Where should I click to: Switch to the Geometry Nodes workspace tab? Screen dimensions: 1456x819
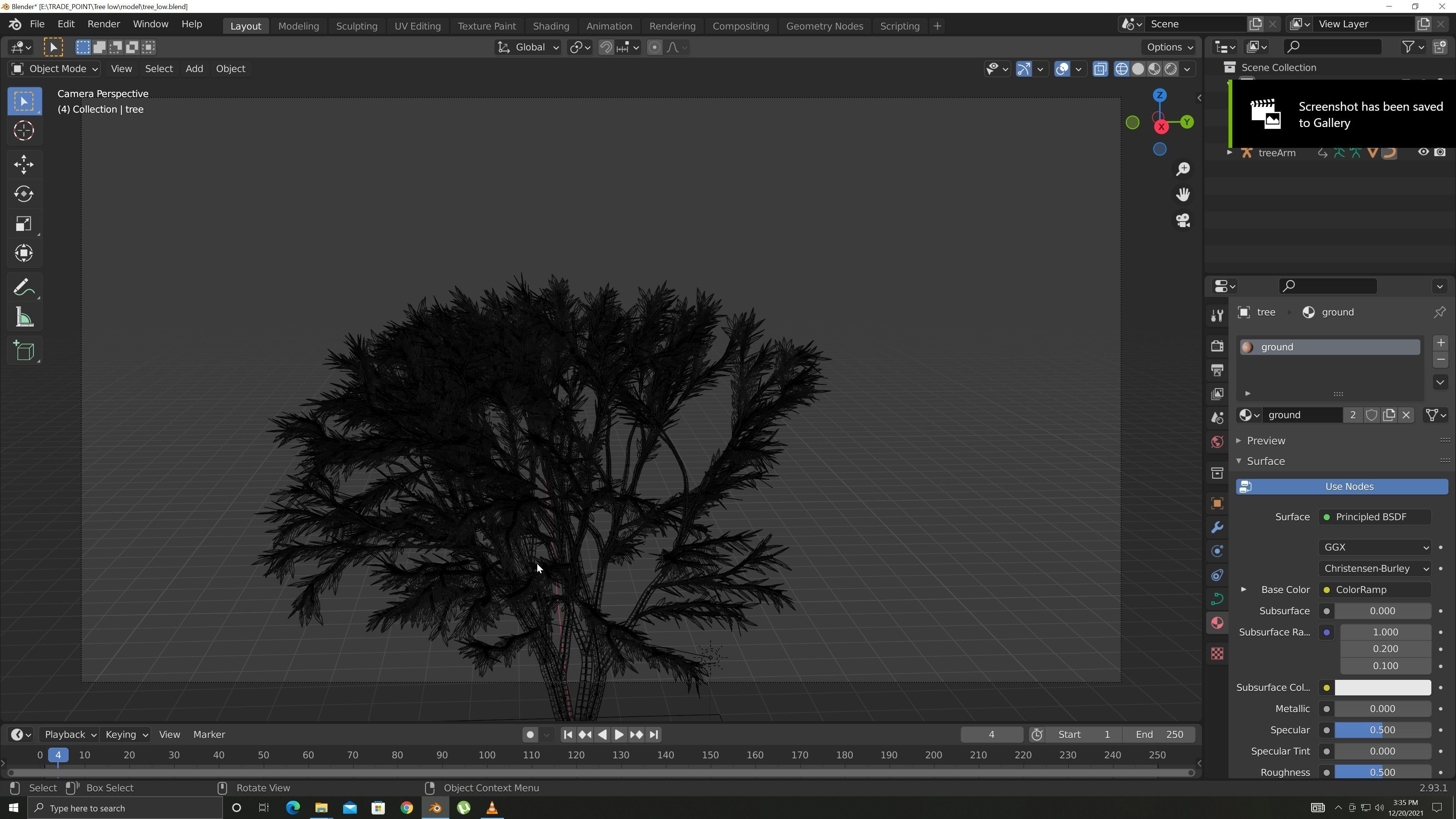pyautogui.click(x=825, y=26)
